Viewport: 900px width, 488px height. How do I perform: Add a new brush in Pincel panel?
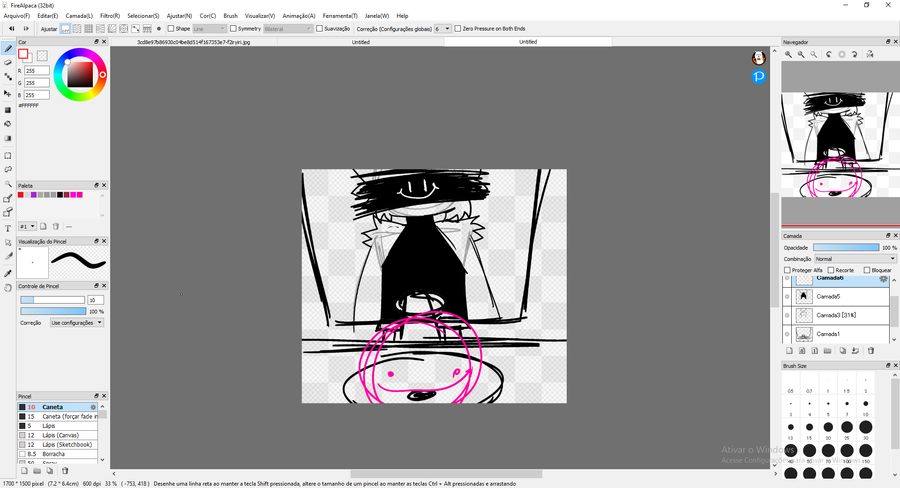click(x=24, y=471)
